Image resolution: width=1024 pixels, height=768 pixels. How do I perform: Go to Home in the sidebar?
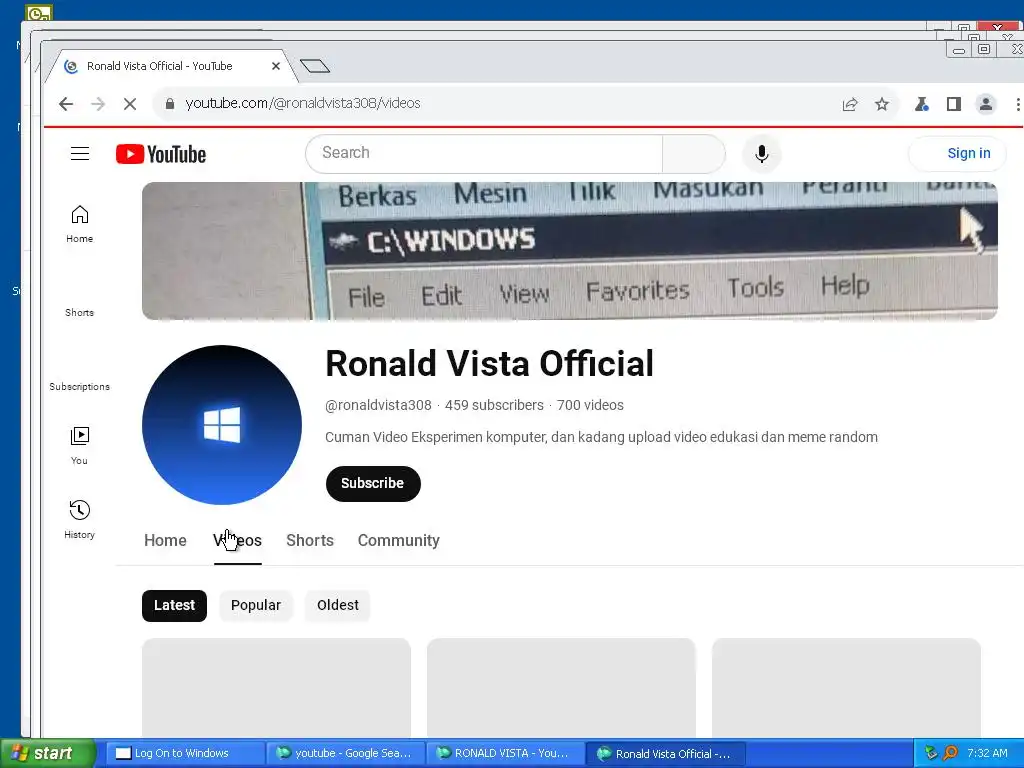tap(80, 224)
